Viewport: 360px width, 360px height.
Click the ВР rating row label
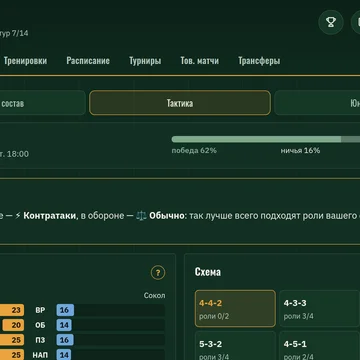pyautogui.click(x=40, y=310)
